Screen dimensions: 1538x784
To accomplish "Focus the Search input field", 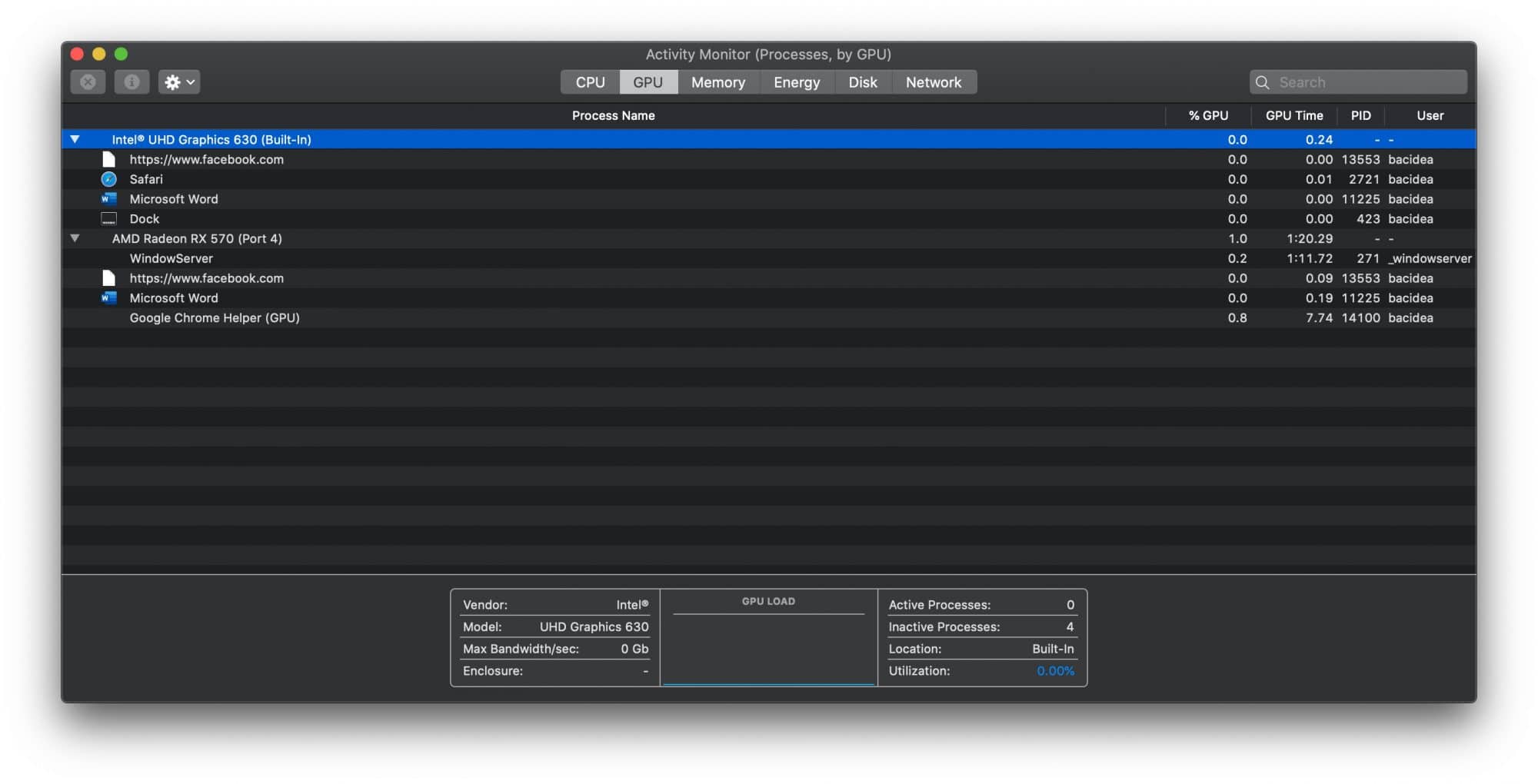I will (x=1359, y=82).
